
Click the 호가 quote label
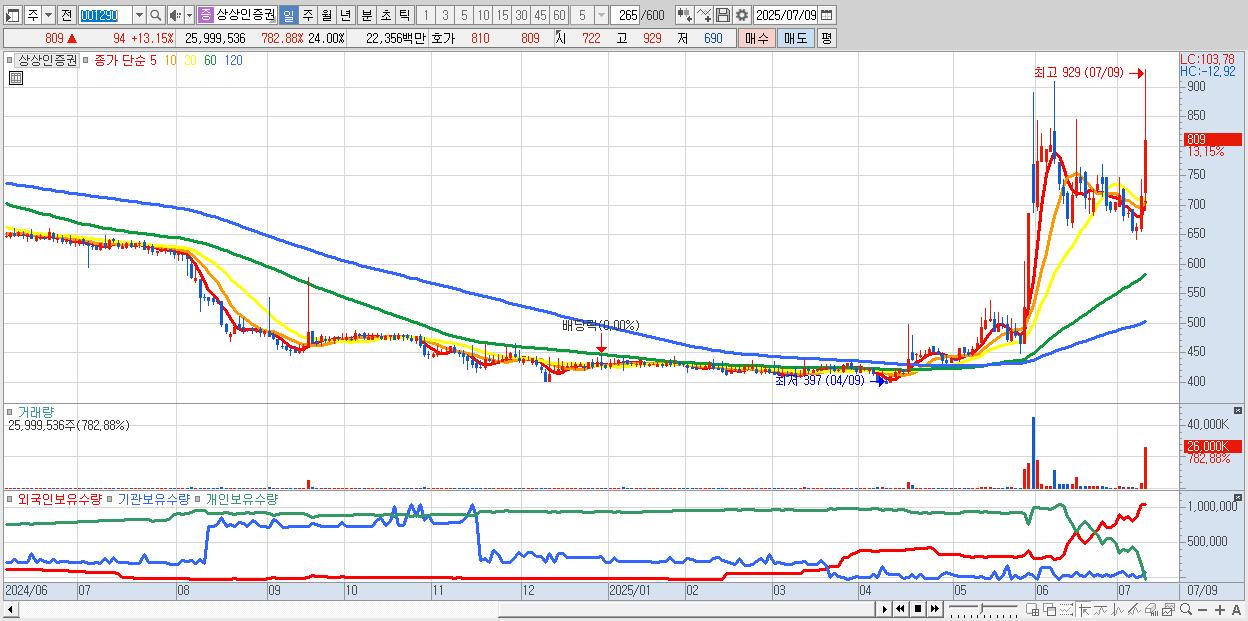pos(442,38)
